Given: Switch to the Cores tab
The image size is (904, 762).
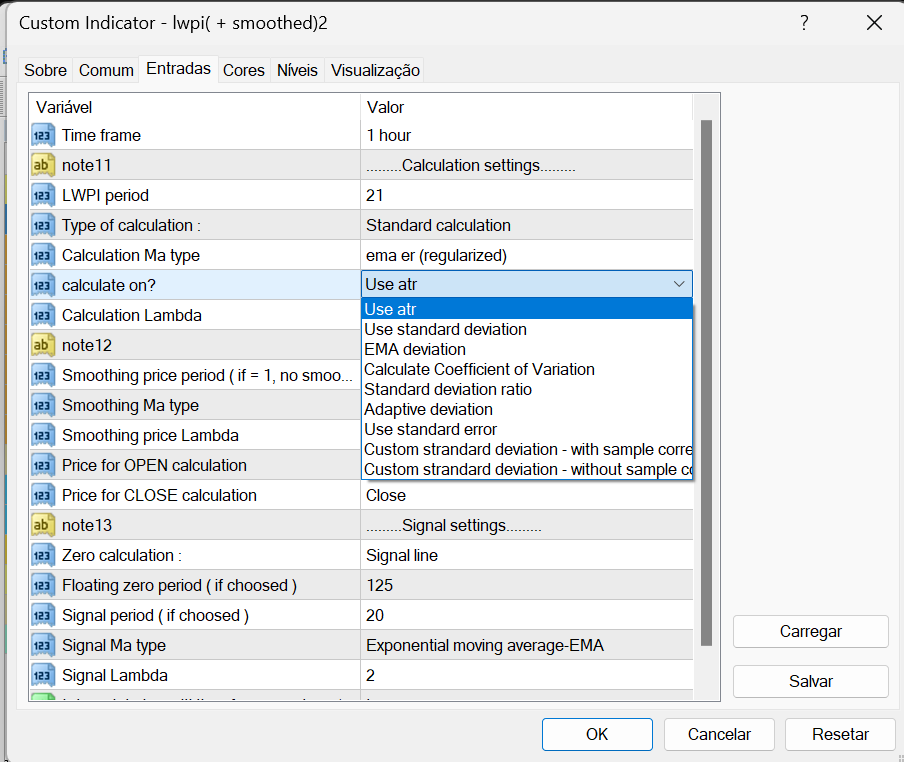Looking at the screenshot, I should tap(244, 70).
